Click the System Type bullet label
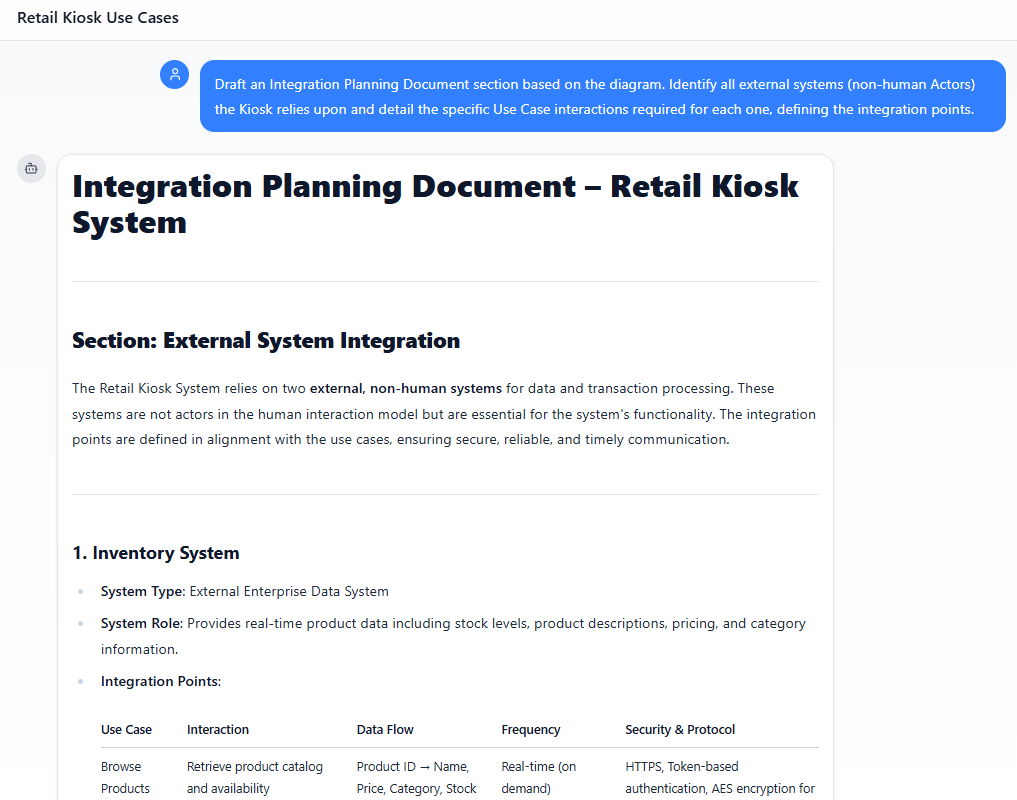 tap(142, 591)
